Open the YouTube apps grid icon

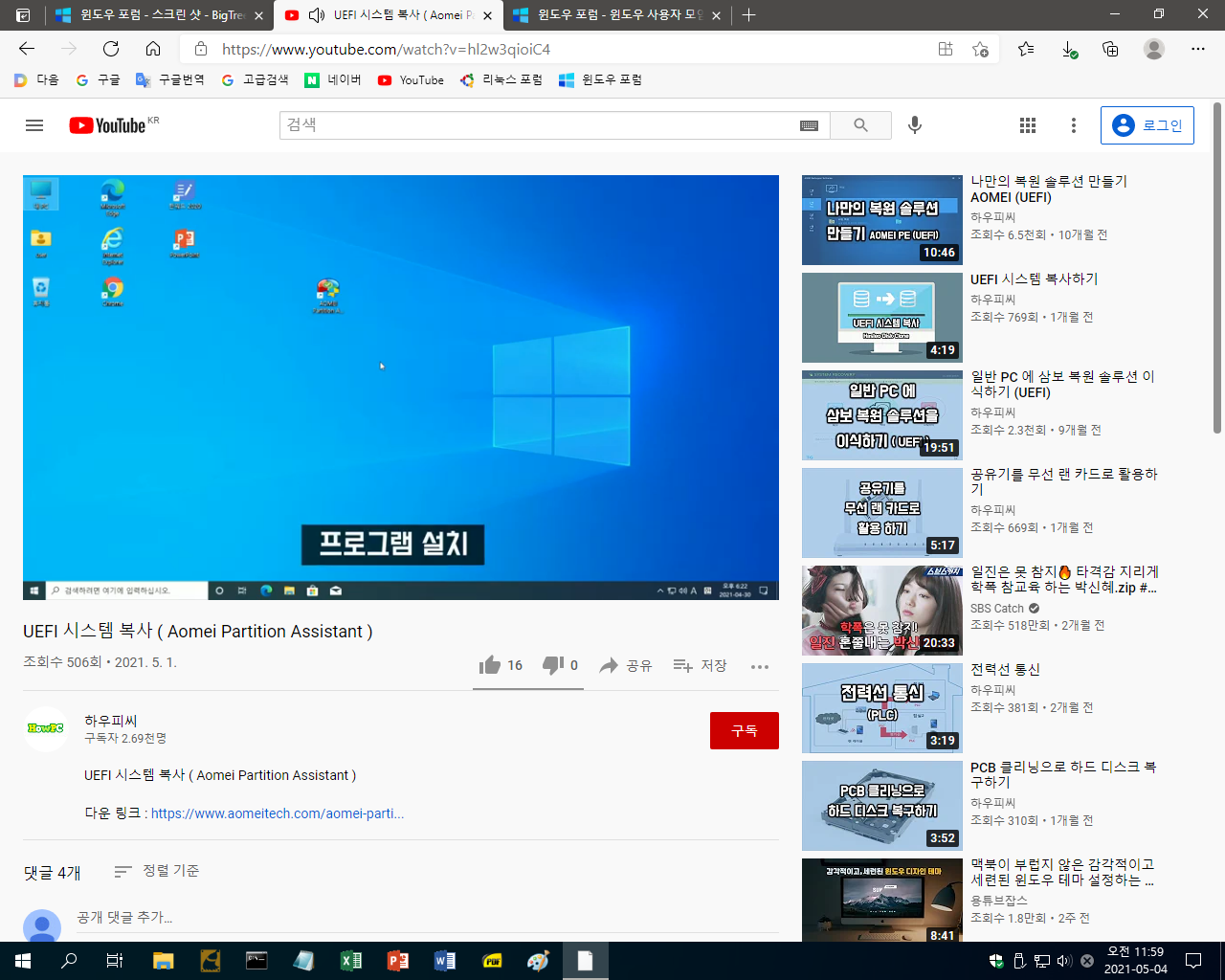coord(1028,125)
